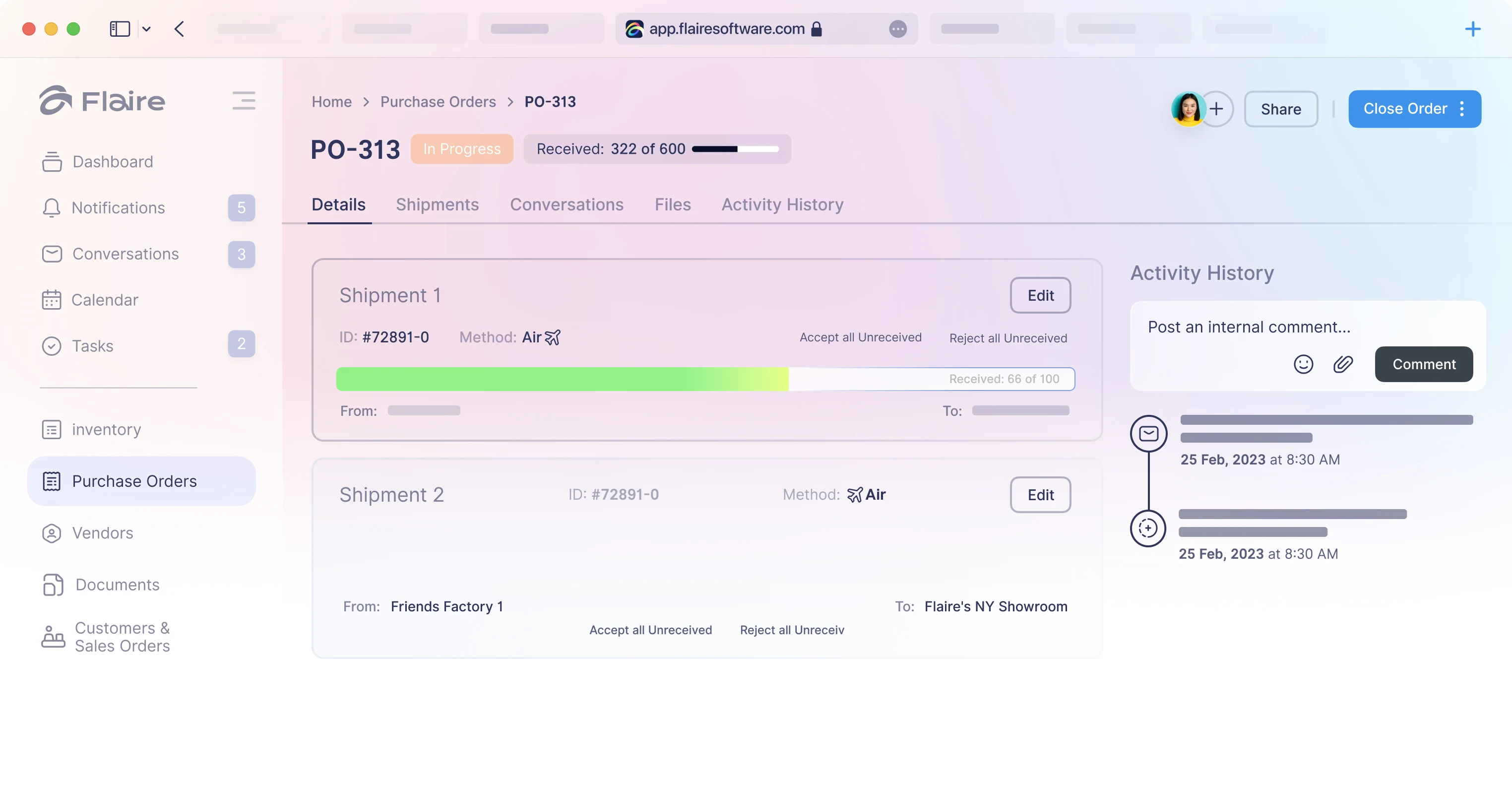Switch to the Shipments tab

tap(438, 204)
